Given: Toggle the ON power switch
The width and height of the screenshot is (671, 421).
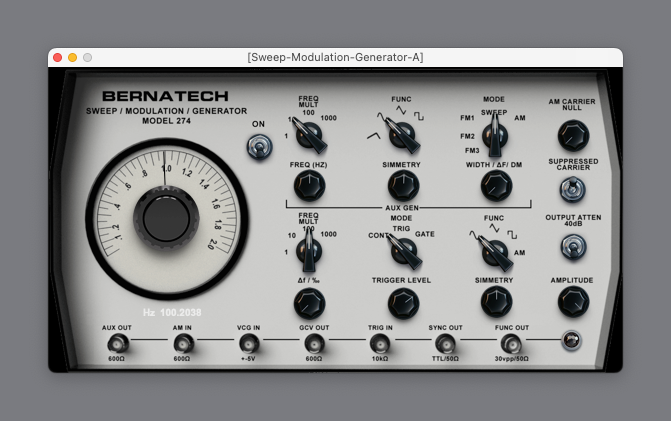Looking at the screenshot, I should point(259,148).
